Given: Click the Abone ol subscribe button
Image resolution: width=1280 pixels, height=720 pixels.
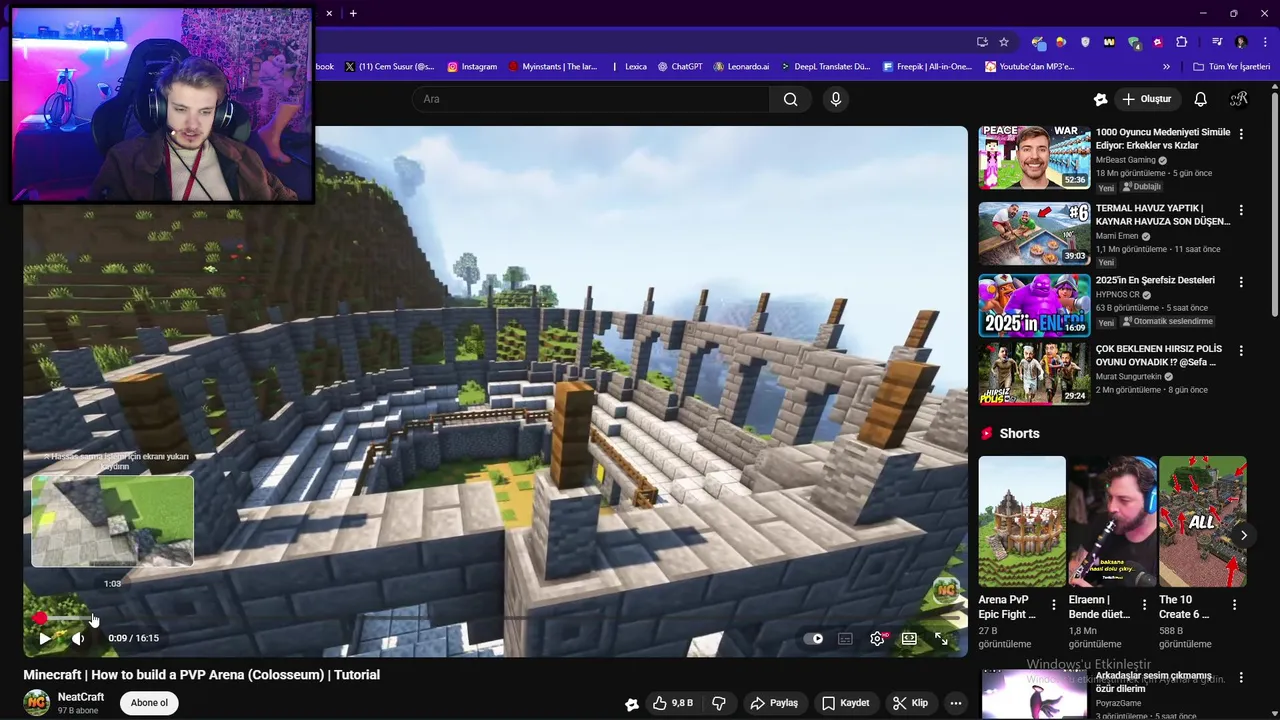Looking at the screenshot, I should pyautogui.click(x=149, y=703).
